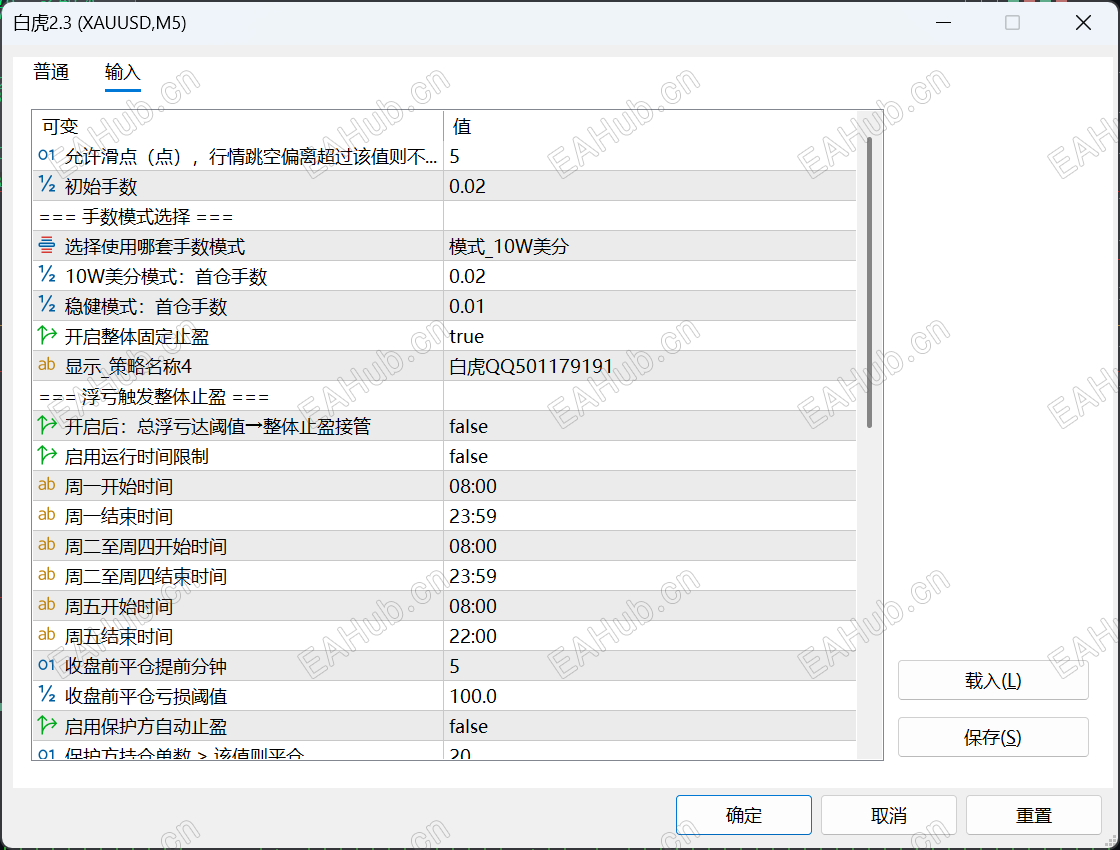Click the green arrow icon beside 开启后：总浮亏达阈值
Image resolution: width=1120 pixels, height=850 pixels.
click(x=47, y=425)
